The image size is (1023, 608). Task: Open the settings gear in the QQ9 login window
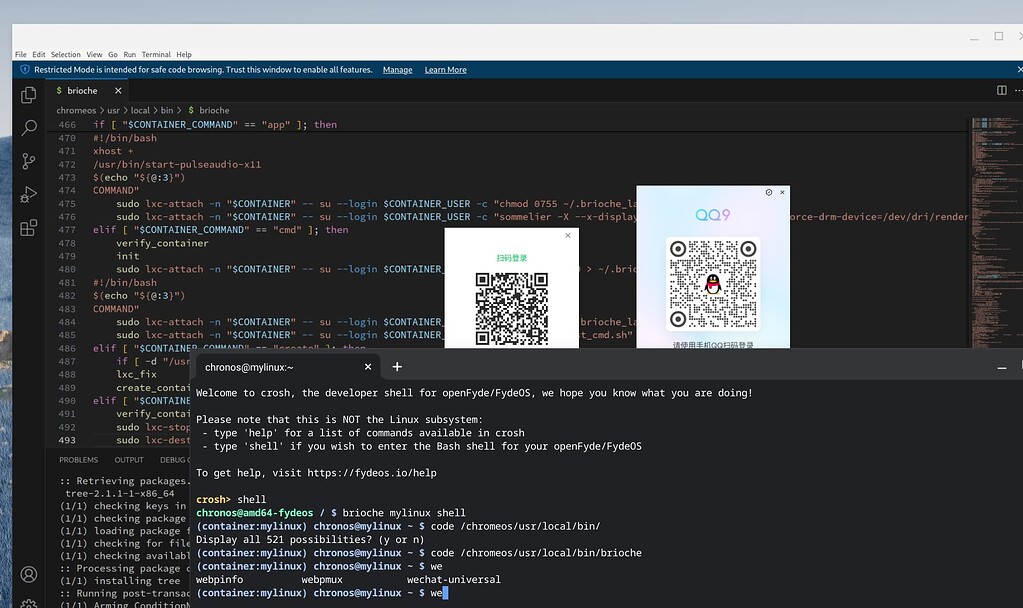[769, 192]
